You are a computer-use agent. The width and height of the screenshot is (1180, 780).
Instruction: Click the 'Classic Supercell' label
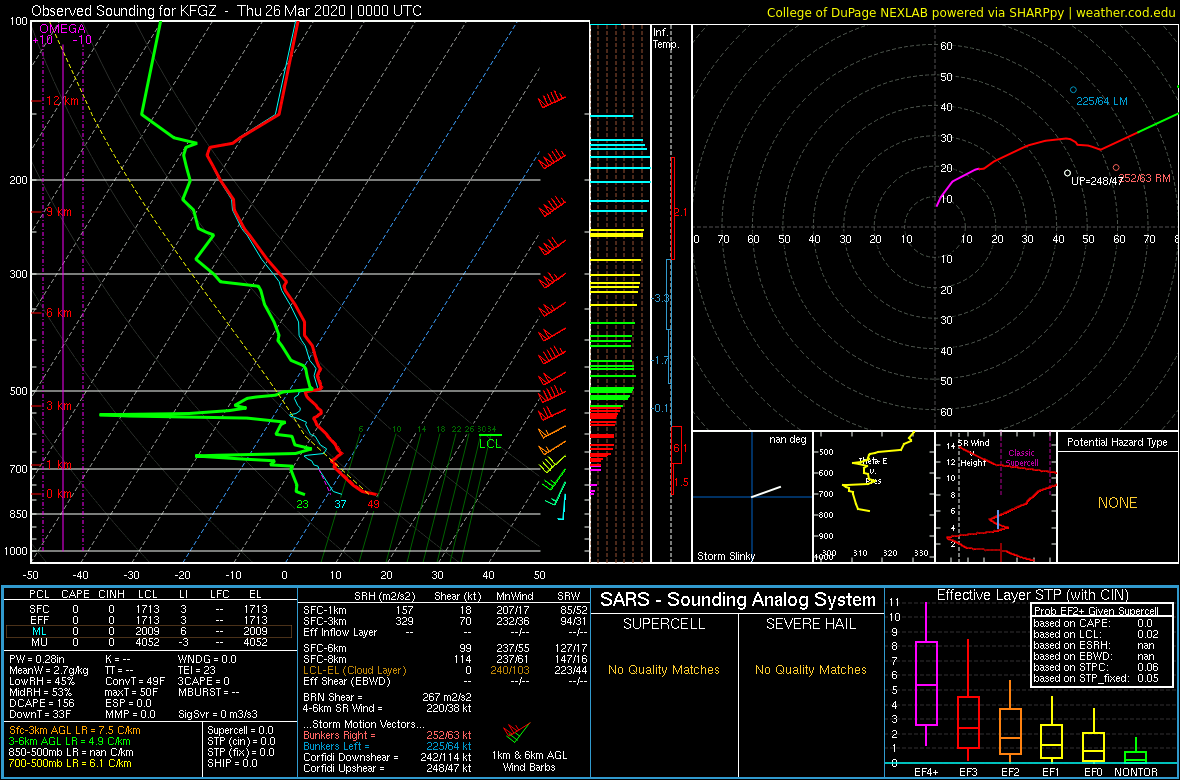pos(1023,458)
